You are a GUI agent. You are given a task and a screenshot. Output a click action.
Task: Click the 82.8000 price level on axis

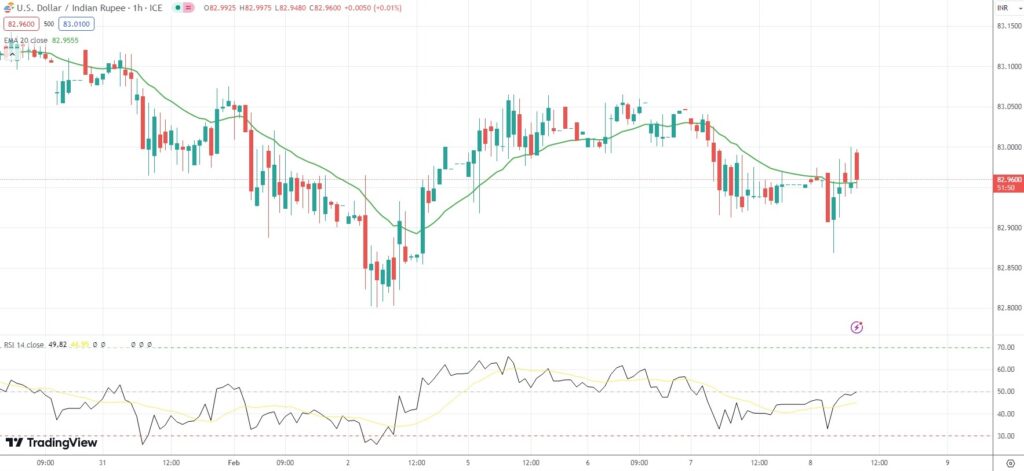coord(1007,308)
